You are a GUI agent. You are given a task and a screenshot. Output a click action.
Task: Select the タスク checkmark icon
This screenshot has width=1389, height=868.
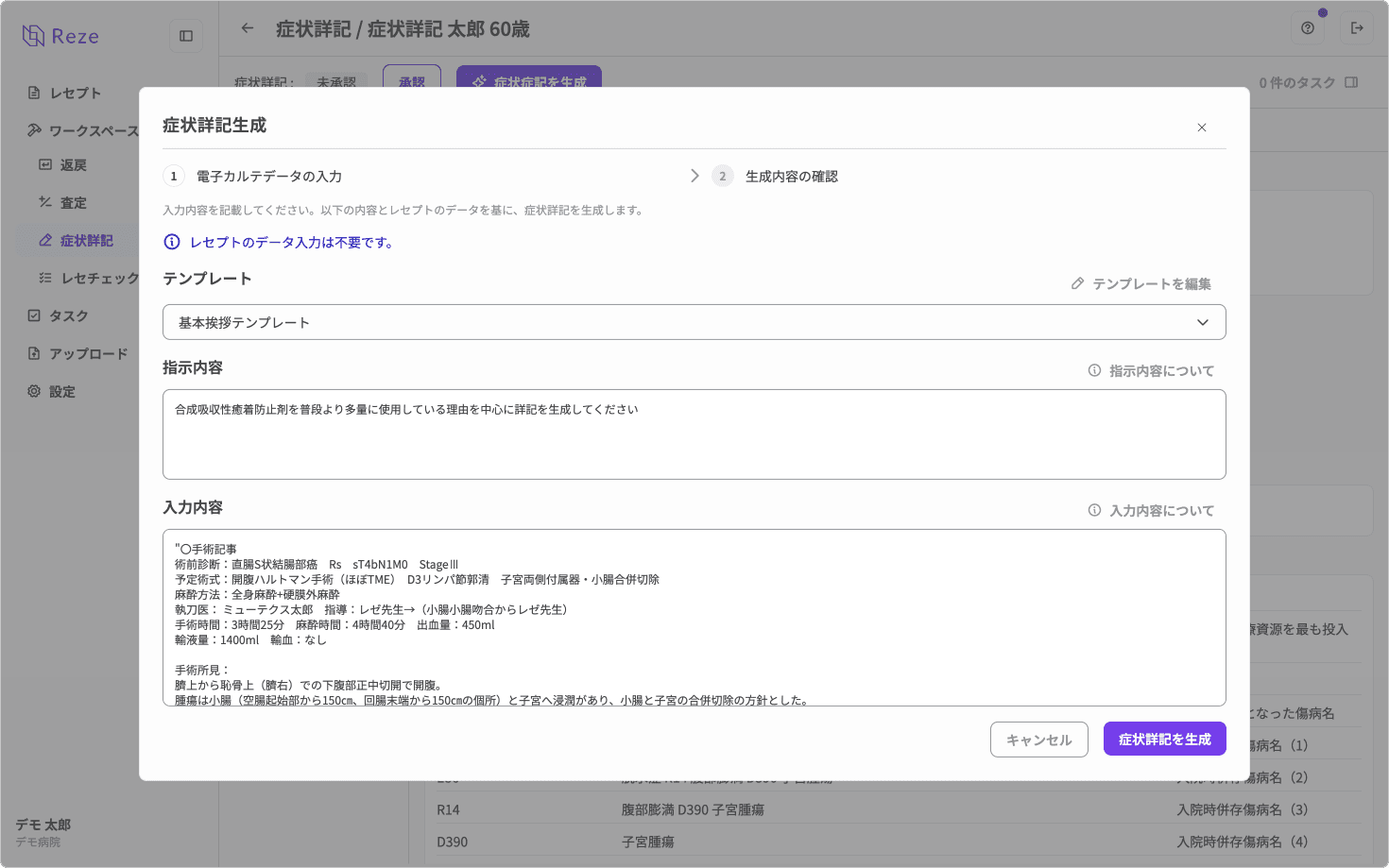[x=32, y=315]
